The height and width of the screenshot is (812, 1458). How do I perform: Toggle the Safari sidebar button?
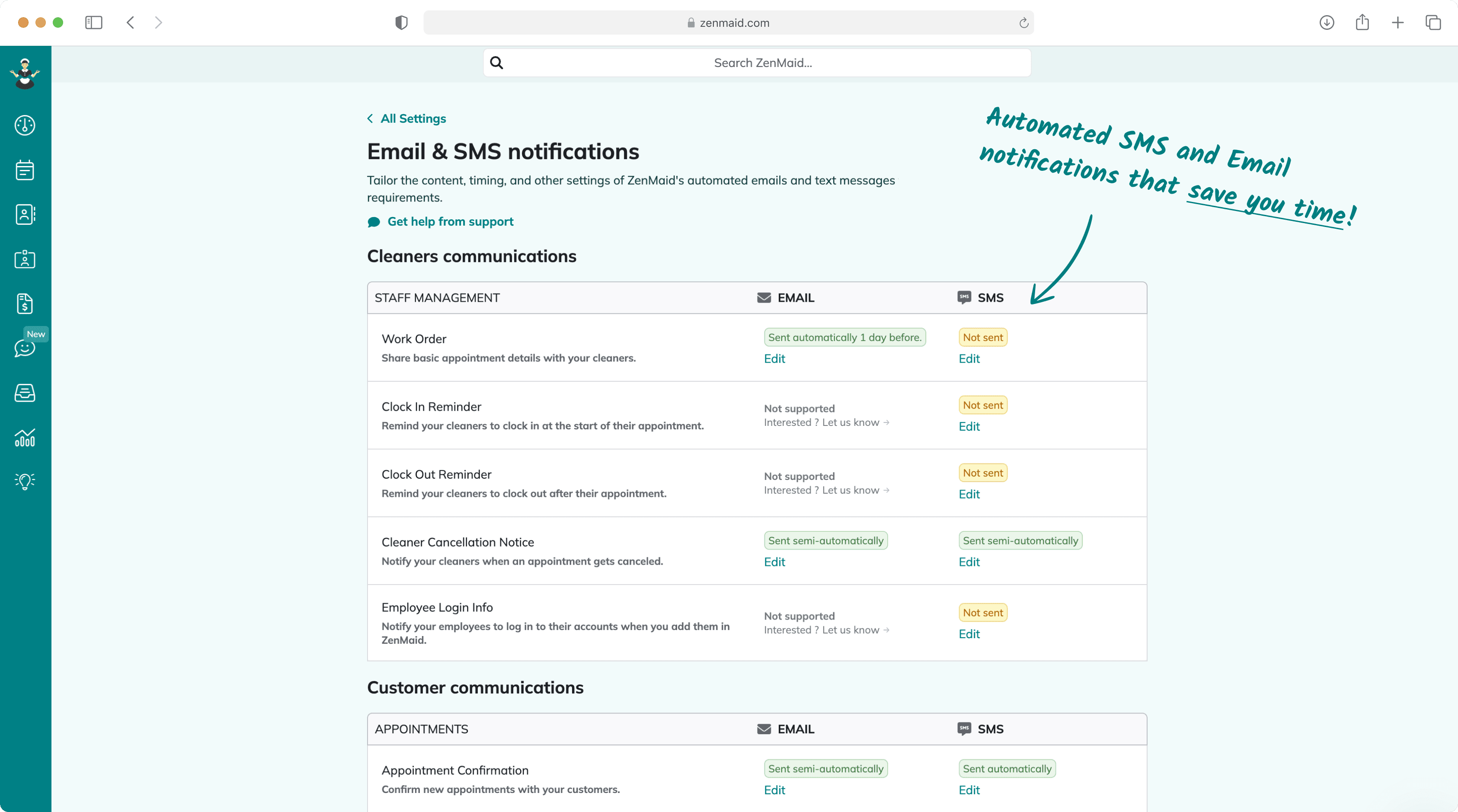click(93, 22)
